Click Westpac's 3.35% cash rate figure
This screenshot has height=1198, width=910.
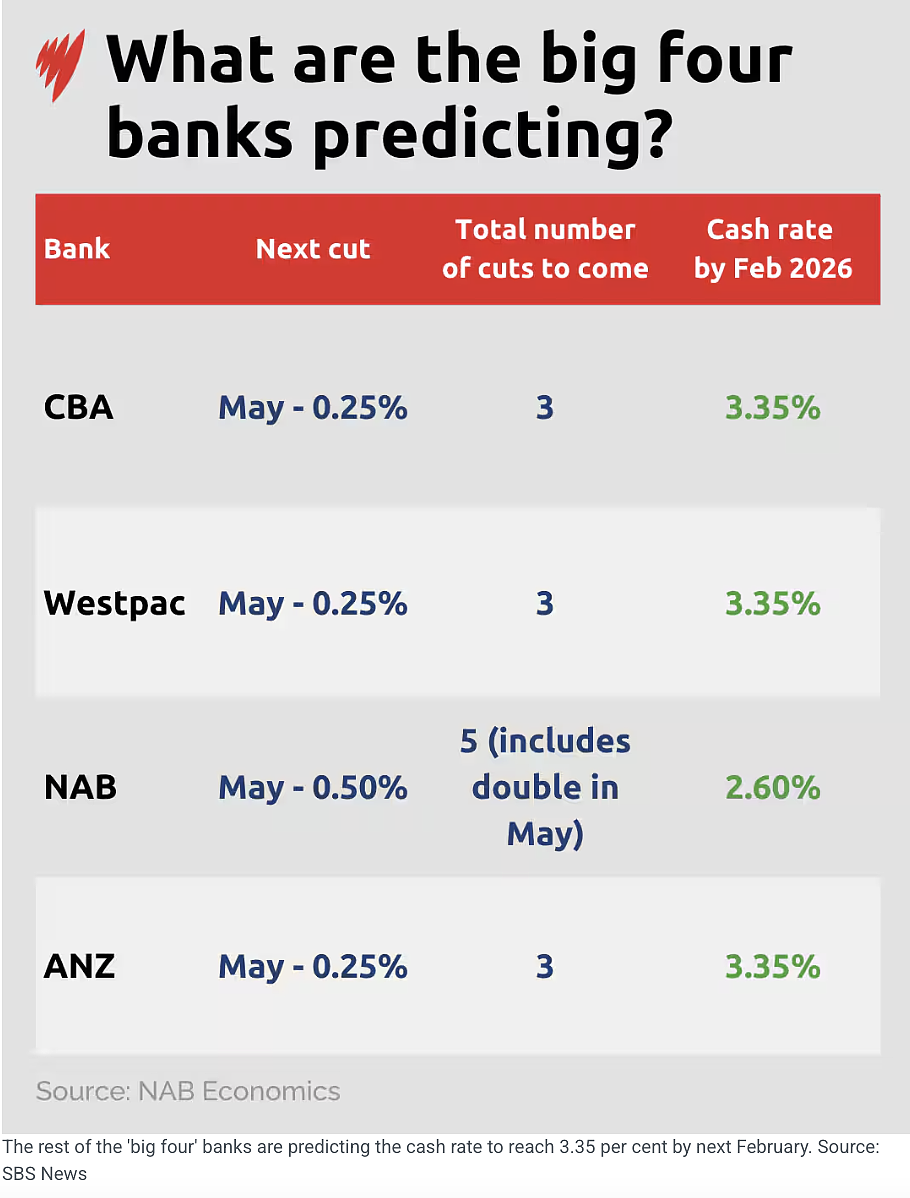coord(772,604)
